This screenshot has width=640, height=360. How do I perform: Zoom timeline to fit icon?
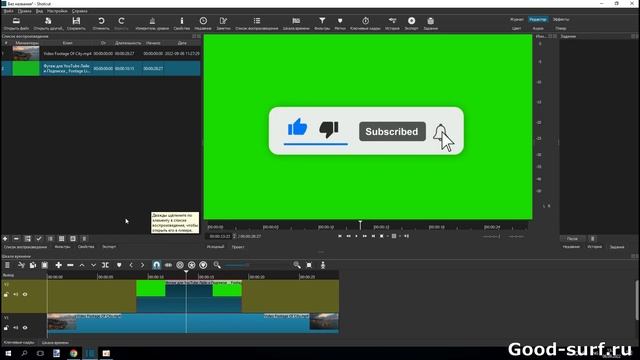tap(309, 265)
